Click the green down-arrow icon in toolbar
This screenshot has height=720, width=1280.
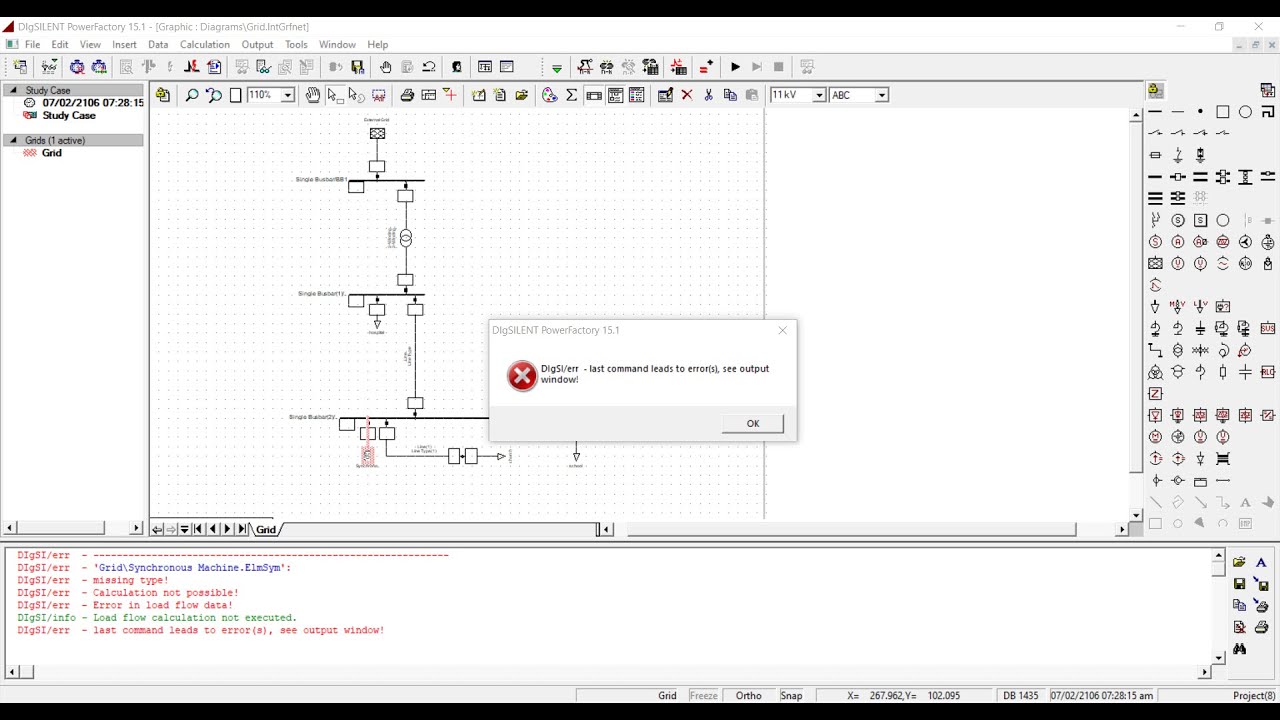tap(557, 67)
